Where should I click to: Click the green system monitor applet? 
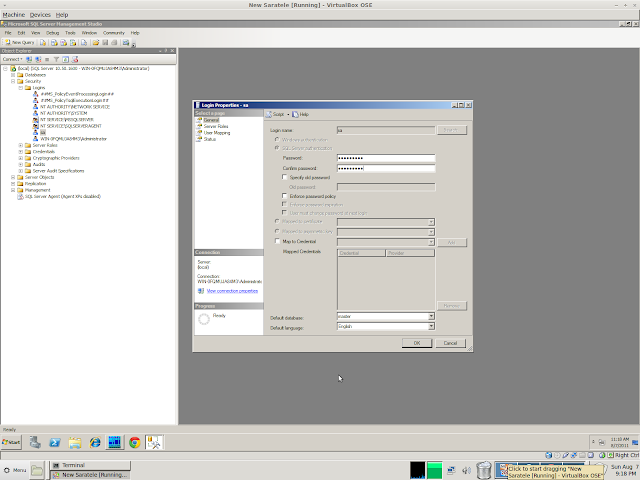(x=434, y=470)
